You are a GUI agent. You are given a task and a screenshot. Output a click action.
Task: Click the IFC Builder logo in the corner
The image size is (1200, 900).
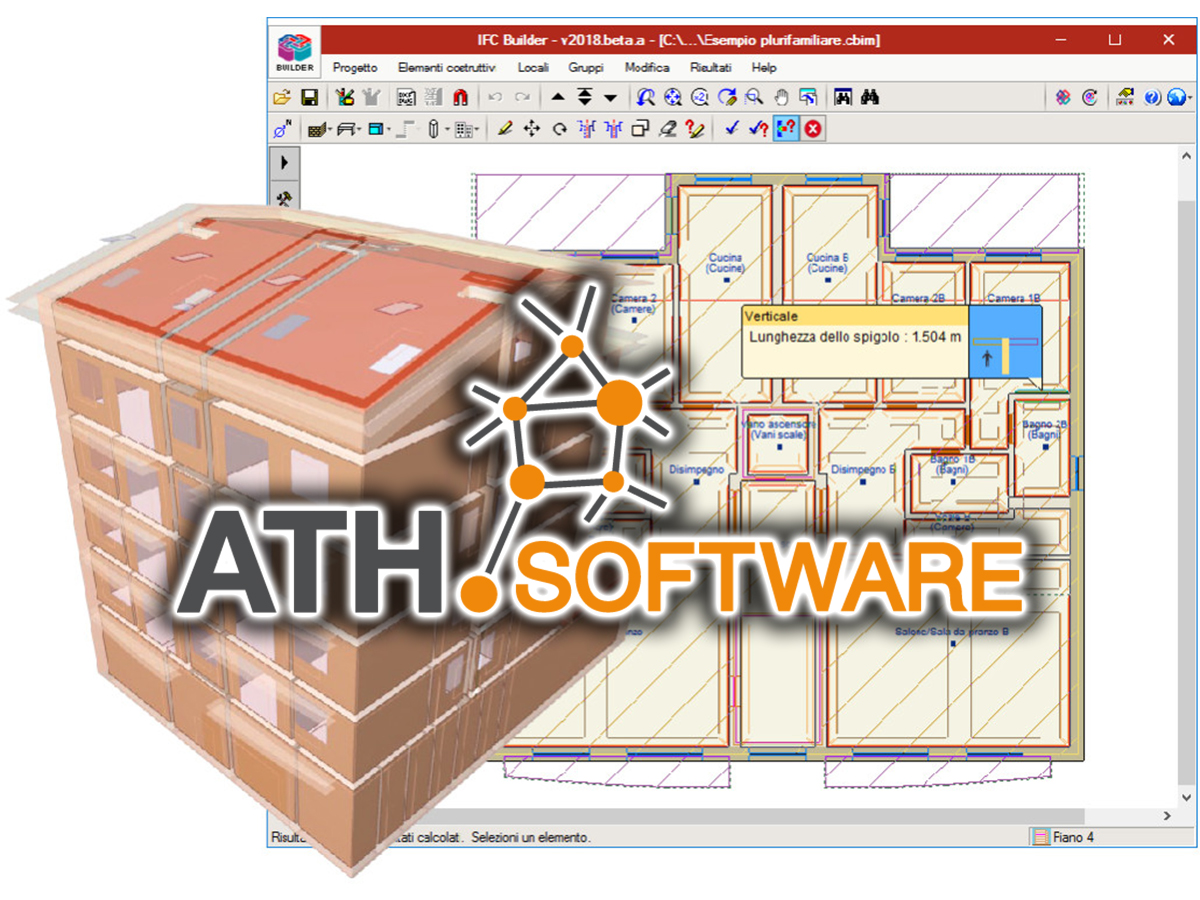click(294, 53)
